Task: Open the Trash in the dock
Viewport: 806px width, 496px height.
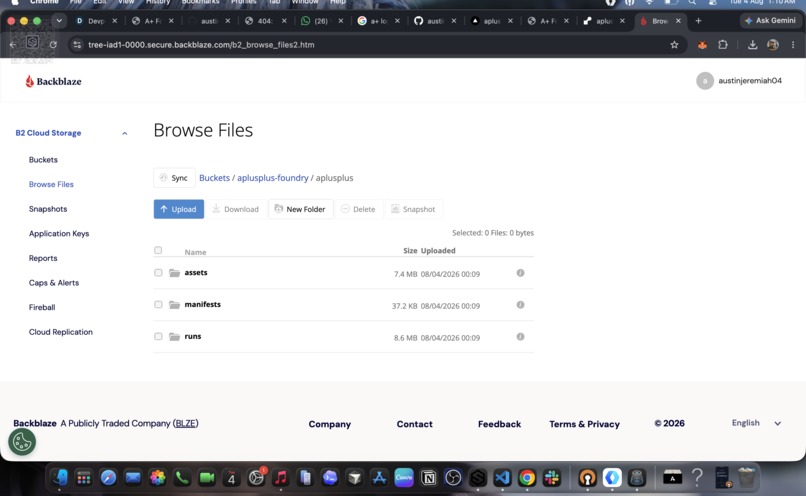Action: (746, 477)
